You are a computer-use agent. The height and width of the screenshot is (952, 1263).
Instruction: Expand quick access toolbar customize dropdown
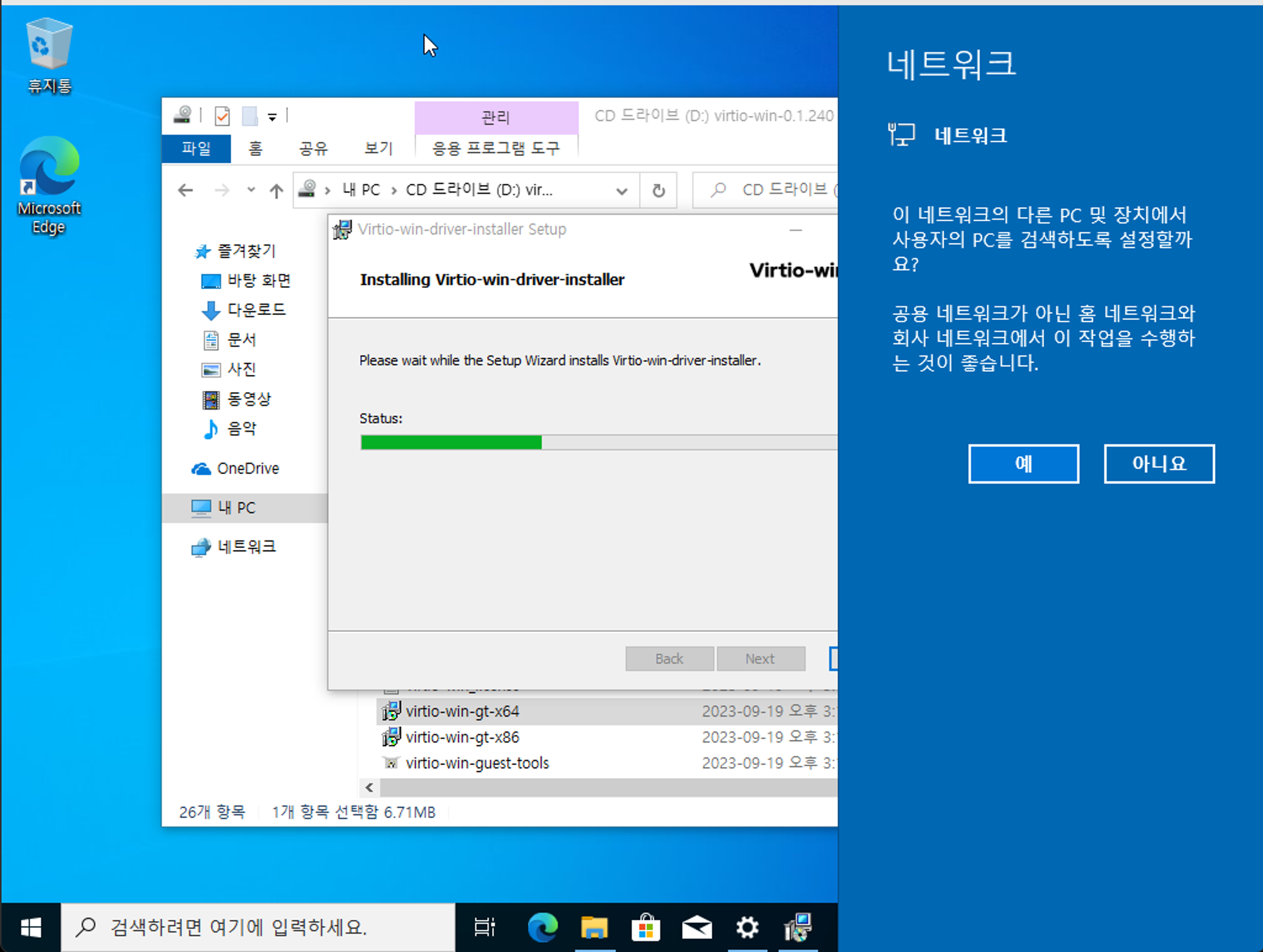(x=272, y=117)
